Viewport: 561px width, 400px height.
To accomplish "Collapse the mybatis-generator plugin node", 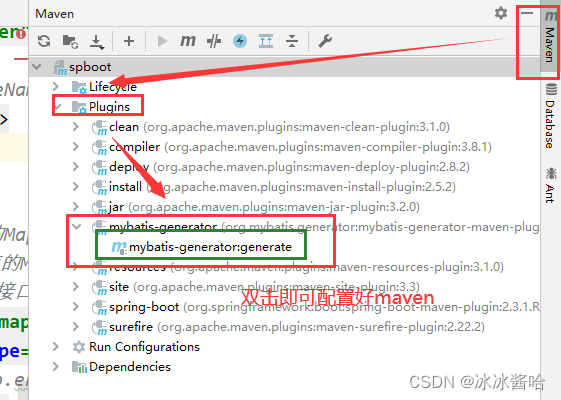I will coord(77,226).
